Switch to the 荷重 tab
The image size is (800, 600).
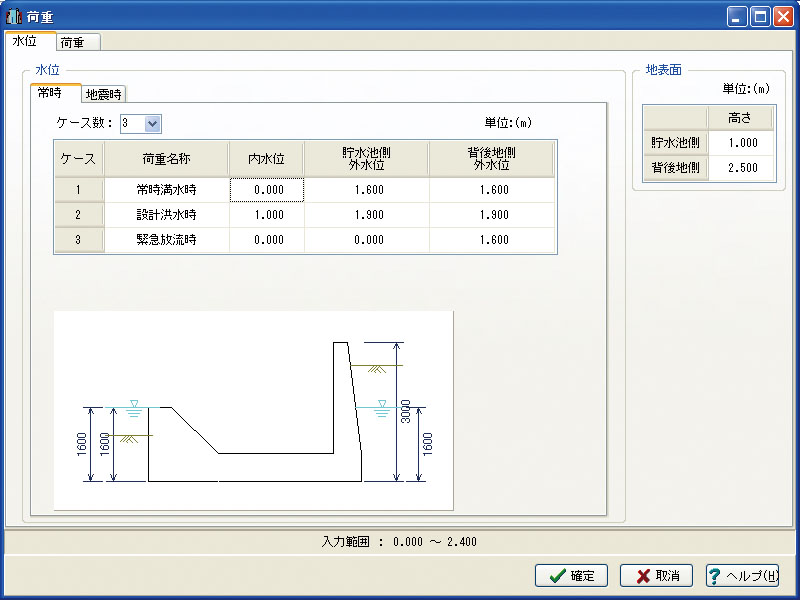point(78,42)
